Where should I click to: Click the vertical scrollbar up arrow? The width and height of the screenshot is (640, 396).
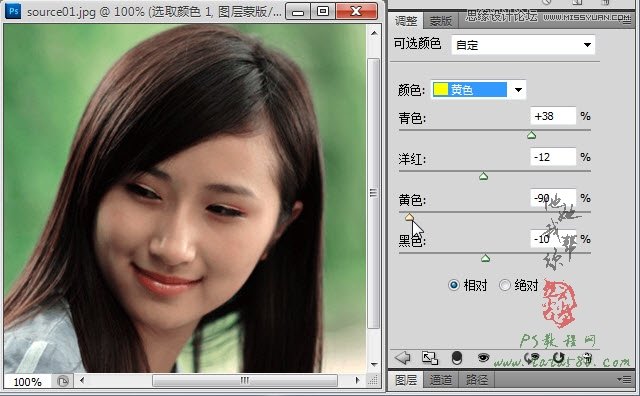[374, 33]
